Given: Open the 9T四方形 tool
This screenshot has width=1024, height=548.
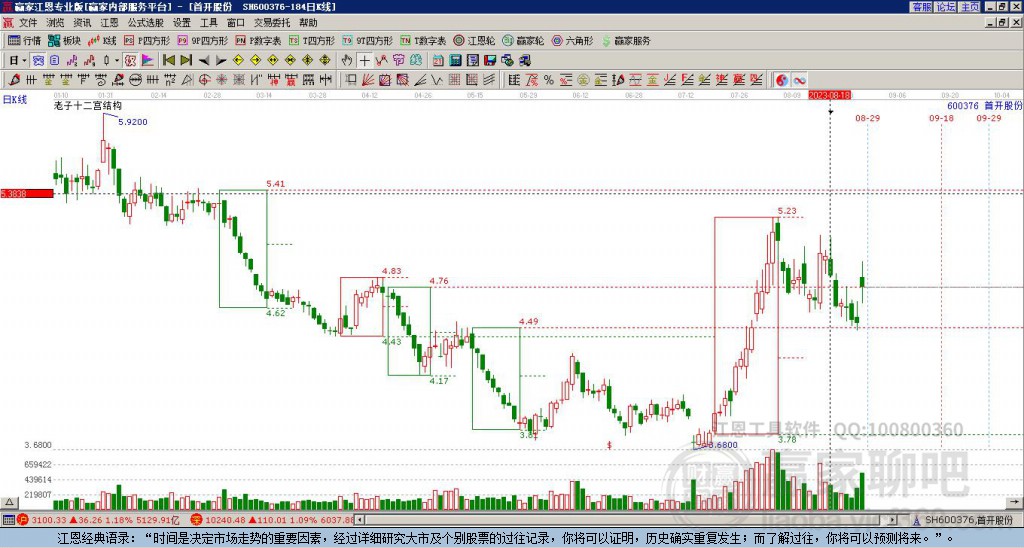Looking at the screenshot, I should pyautogui.click(x=368, y=40).
